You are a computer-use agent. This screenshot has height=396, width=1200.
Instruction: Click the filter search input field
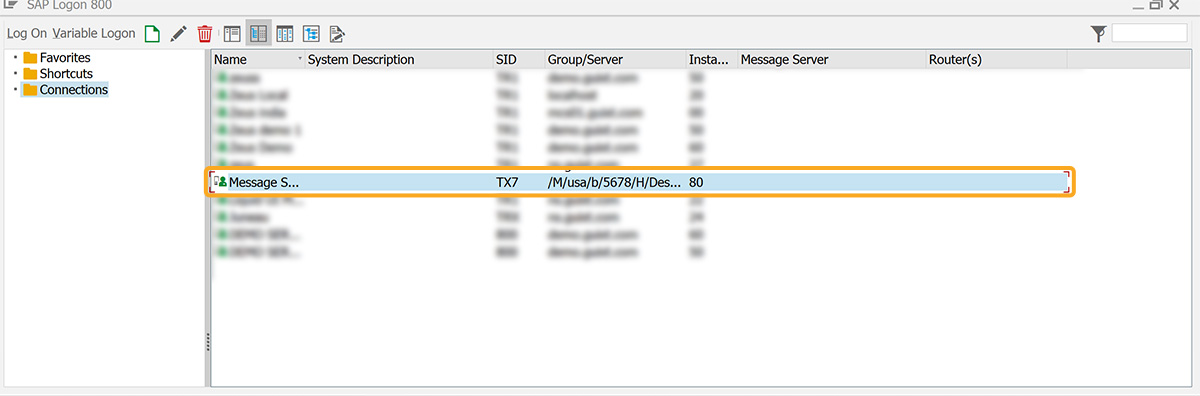[x=1149, y=34]
